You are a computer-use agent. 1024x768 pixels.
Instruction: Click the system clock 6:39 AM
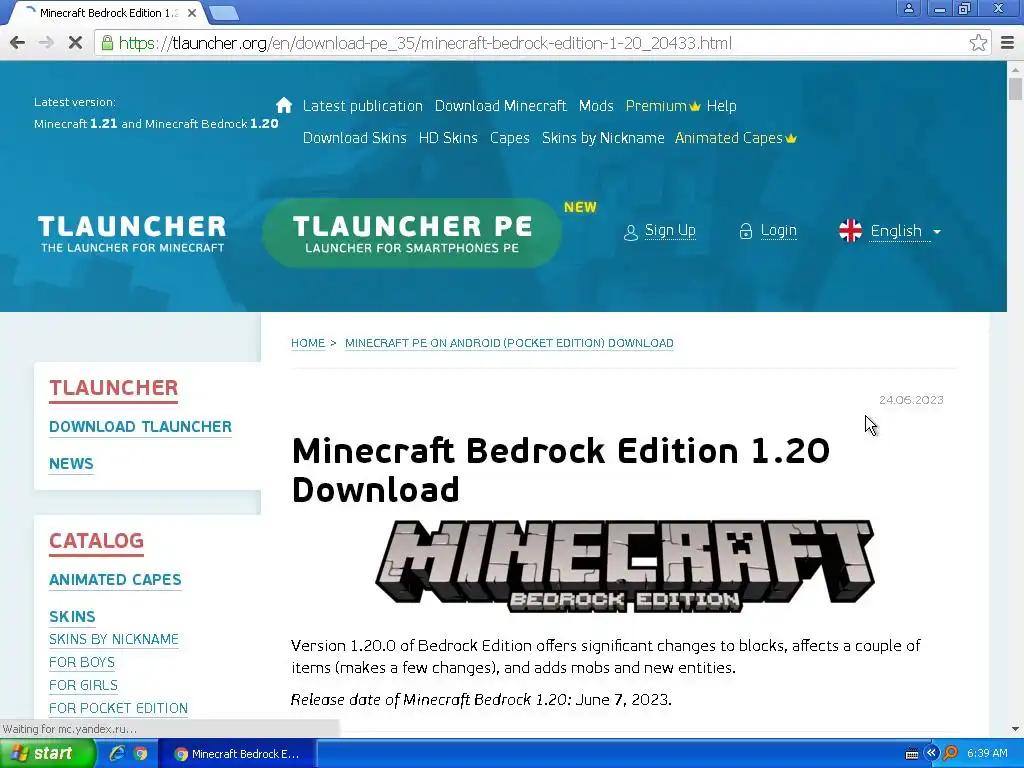(x=987, y=754)
